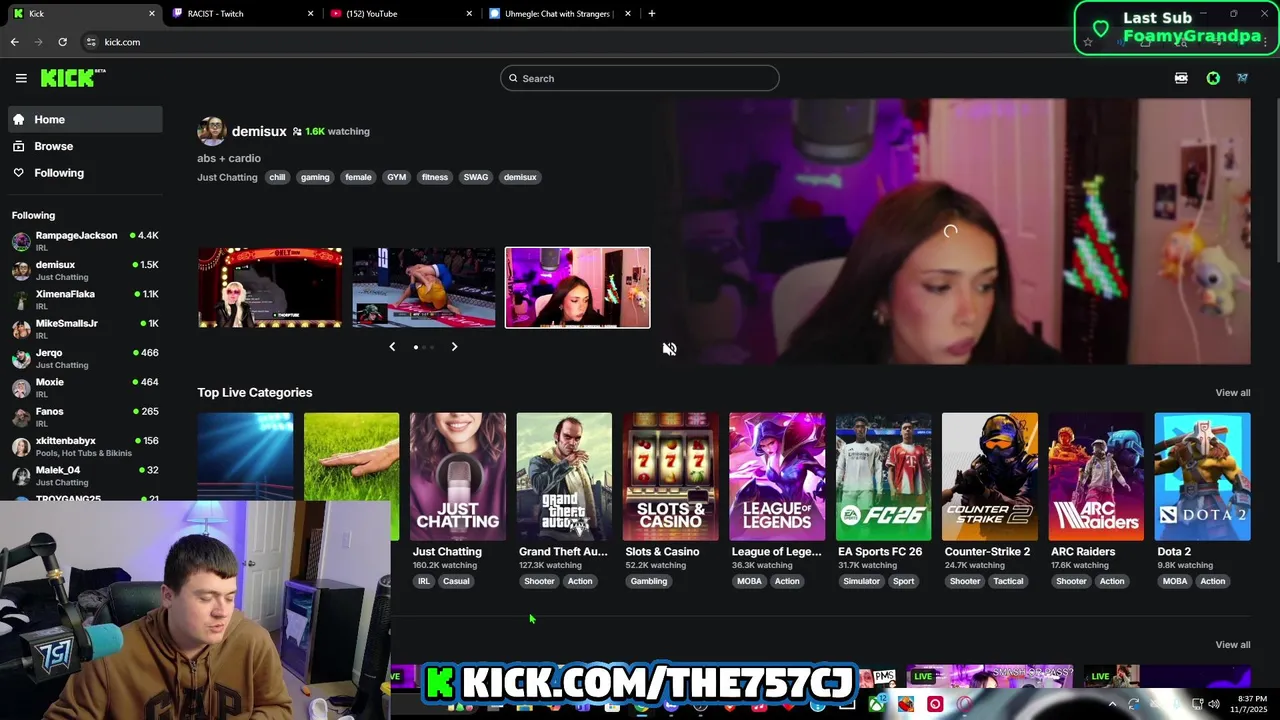Click the KICK logo
The image size is (1280, 720).
72,78
